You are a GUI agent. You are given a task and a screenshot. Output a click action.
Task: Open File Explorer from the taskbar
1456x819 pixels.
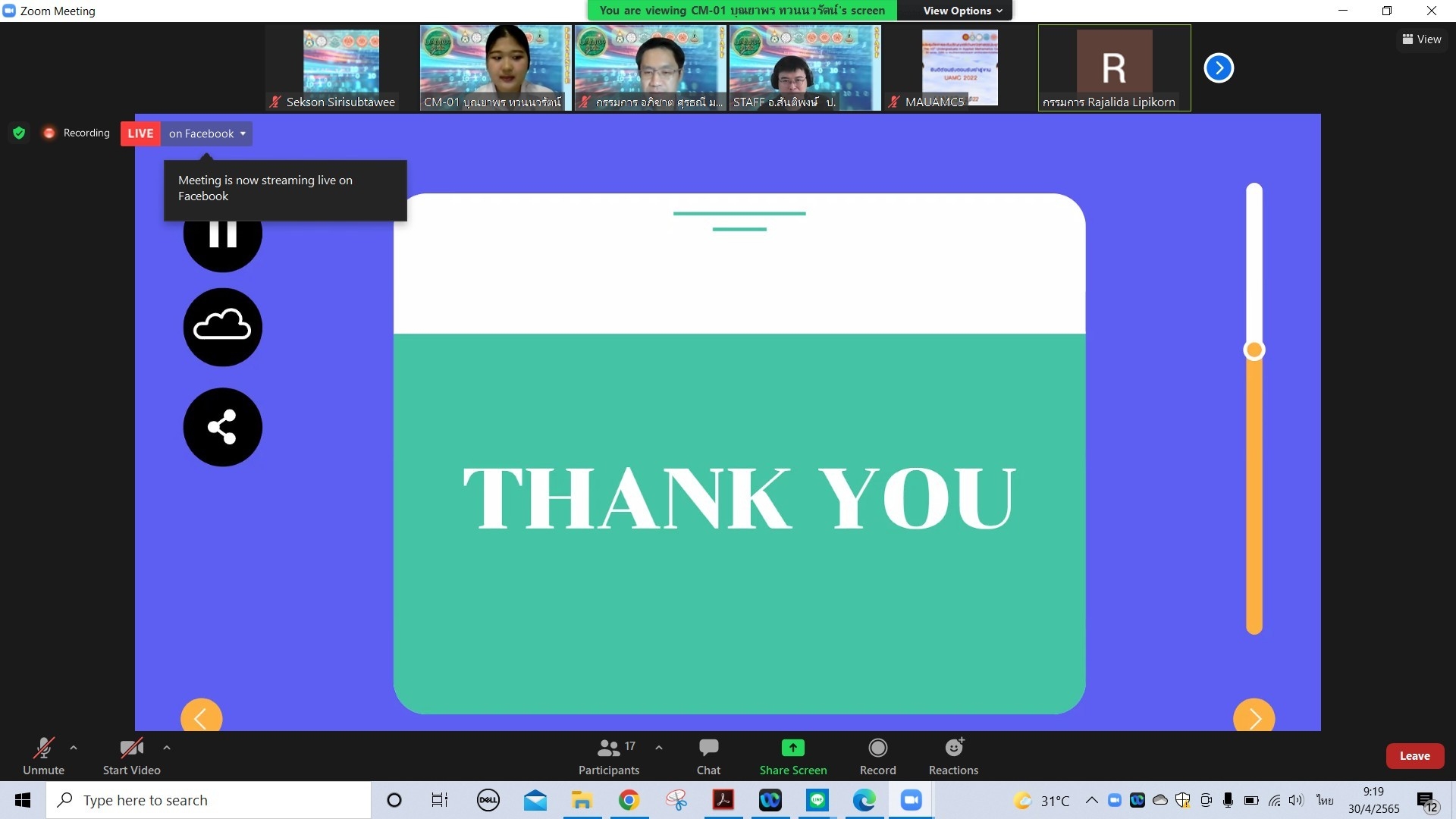582,800
